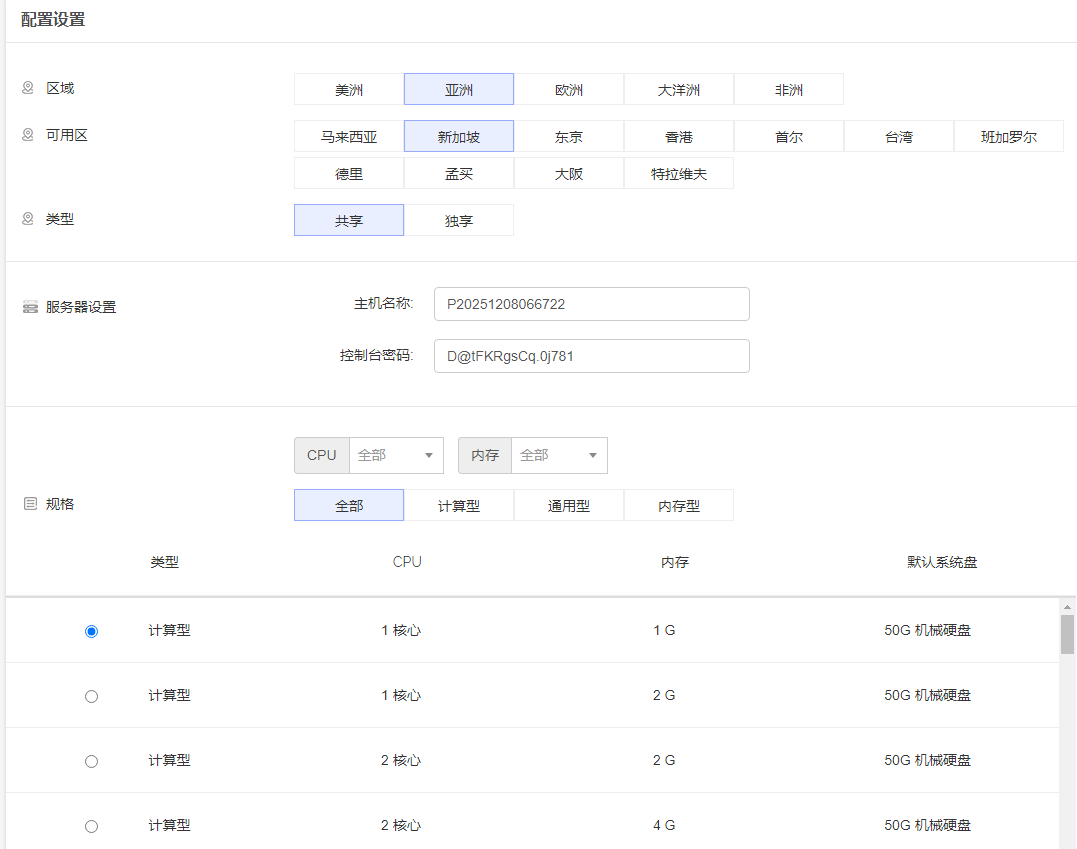
Task: Click the 主机名称 input field
Action: tap(591, 304)
